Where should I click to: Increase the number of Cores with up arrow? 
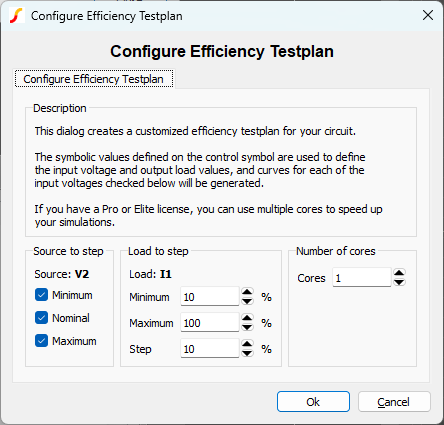click(399, 273)
